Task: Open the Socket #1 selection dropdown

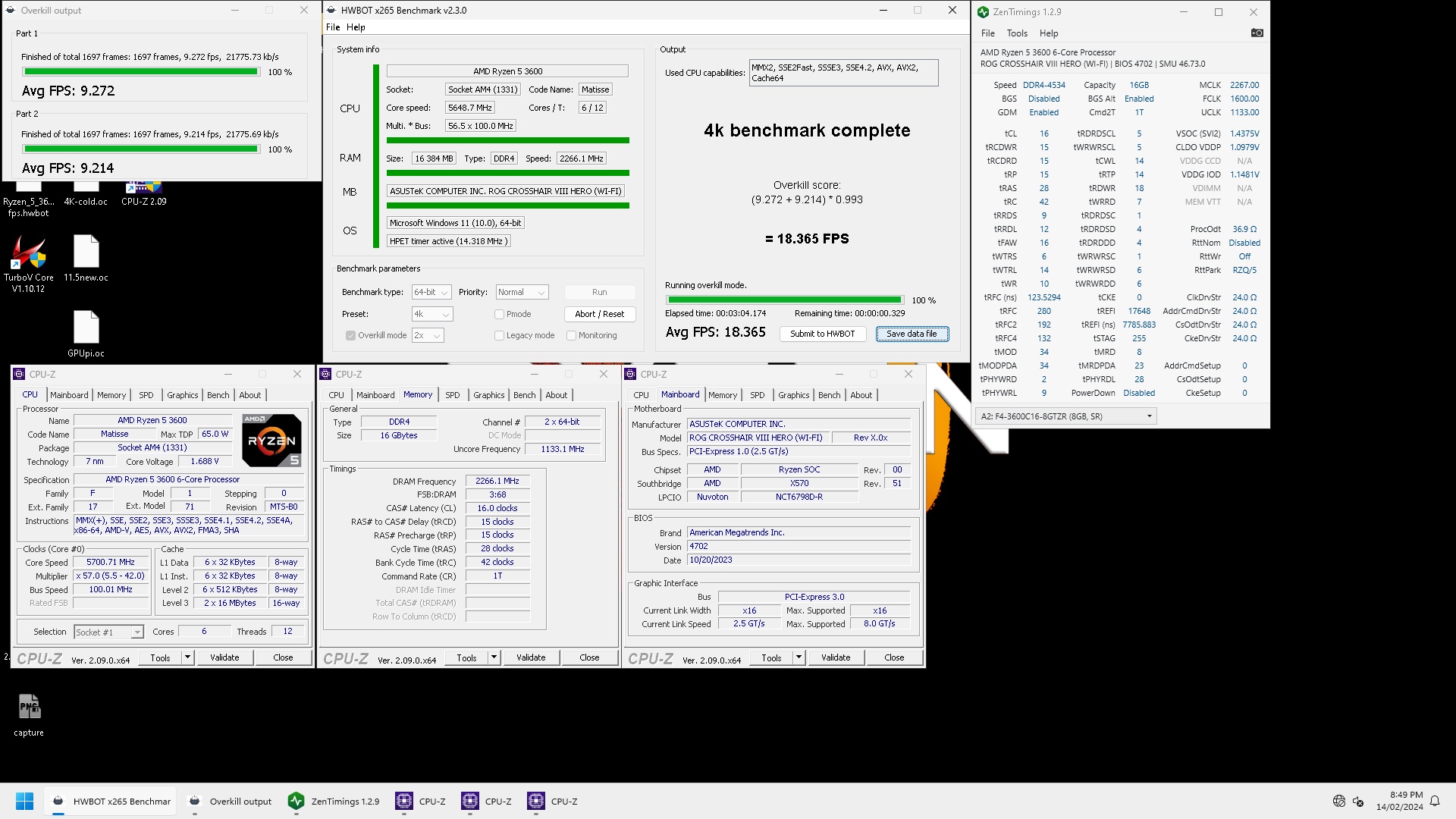Action: coord(108,632)
